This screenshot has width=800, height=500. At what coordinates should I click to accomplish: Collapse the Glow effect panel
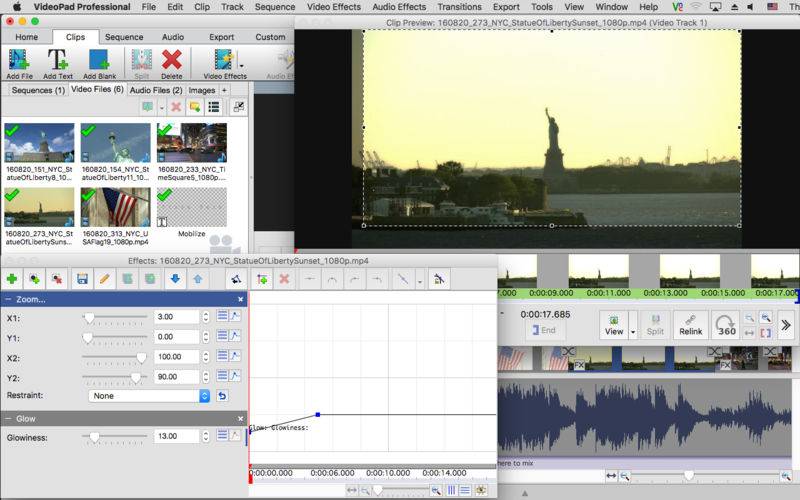9,418
